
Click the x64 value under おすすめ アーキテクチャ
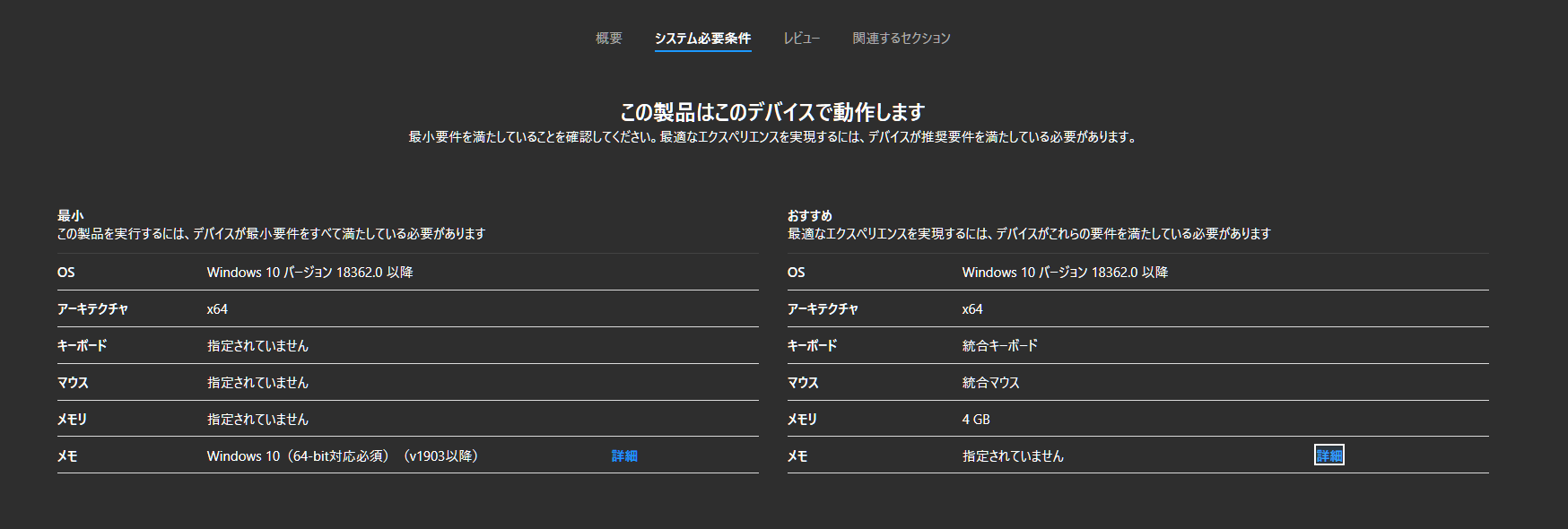tap(972, 308)
